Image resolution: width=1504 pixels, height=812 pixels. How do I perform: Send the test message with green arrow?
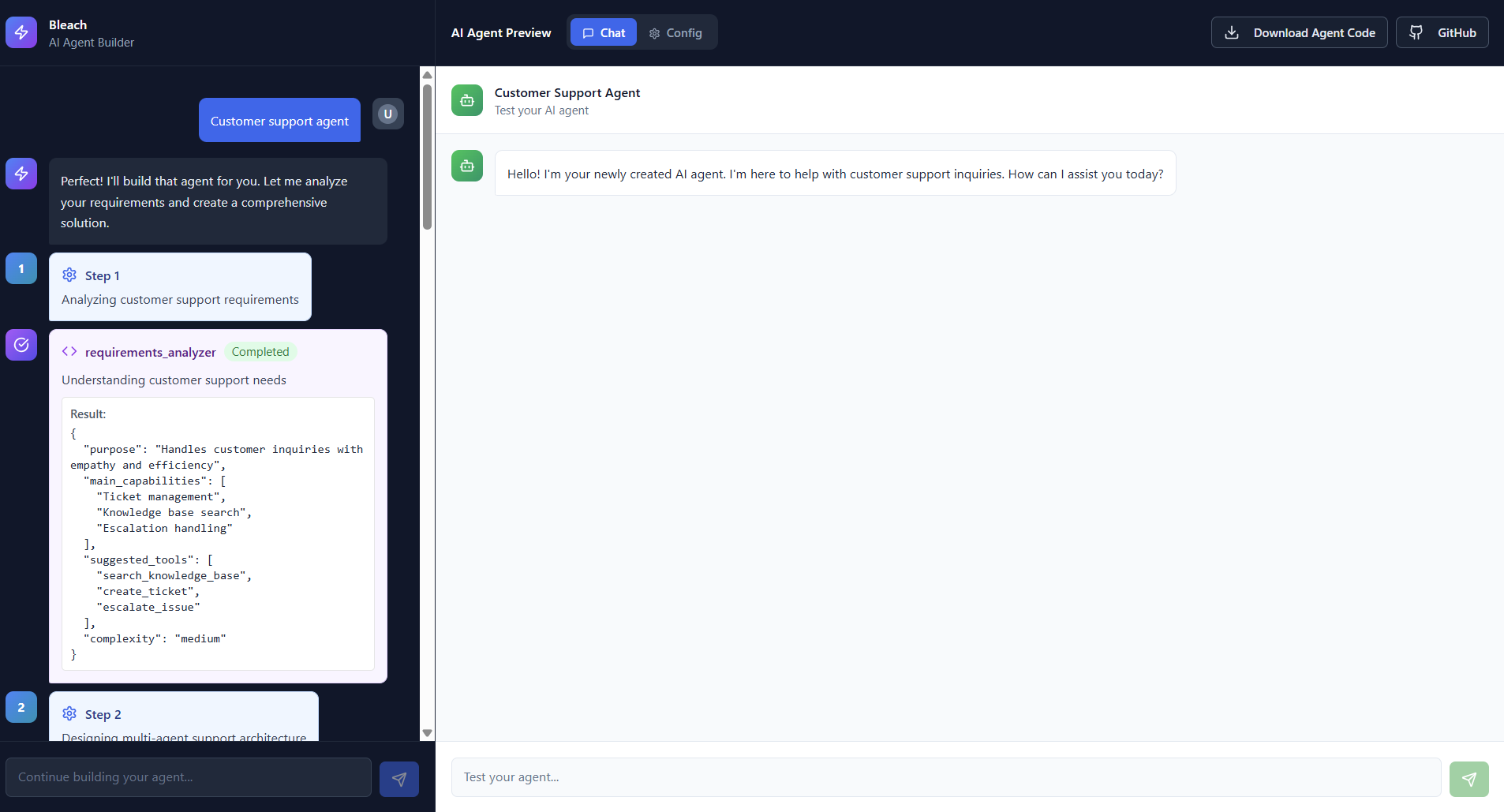pyautogui.click(x=1469, y=779)
